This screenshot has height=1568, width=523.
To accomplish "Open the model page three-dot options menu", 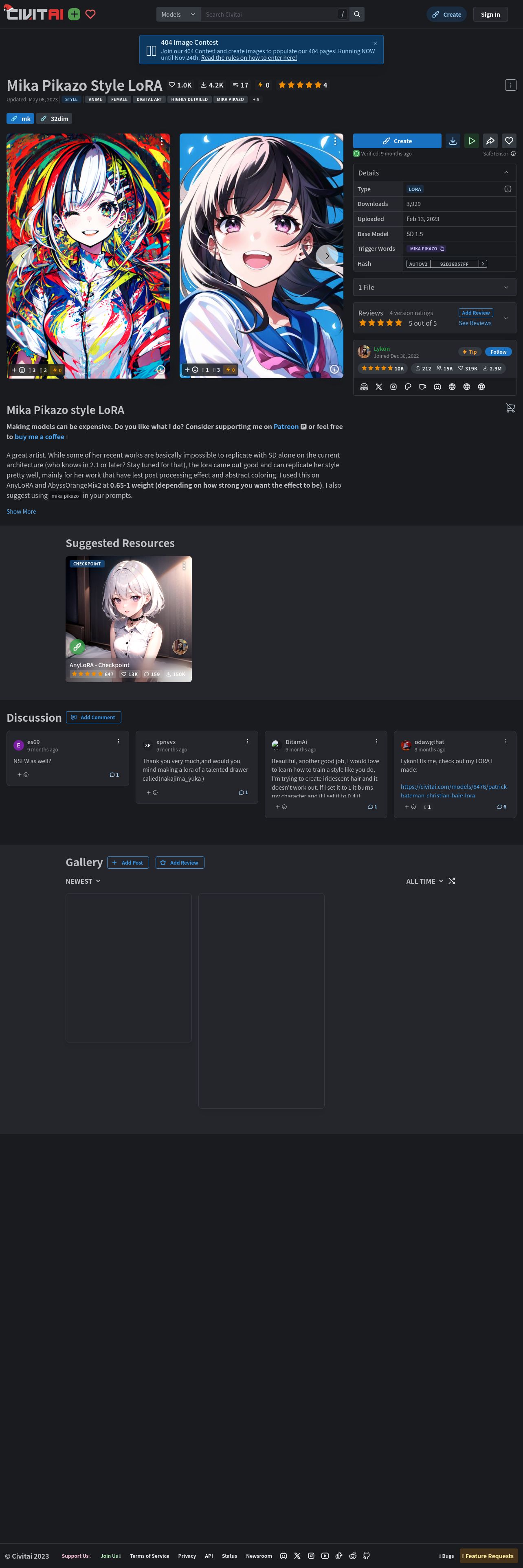I will (510, 85).
